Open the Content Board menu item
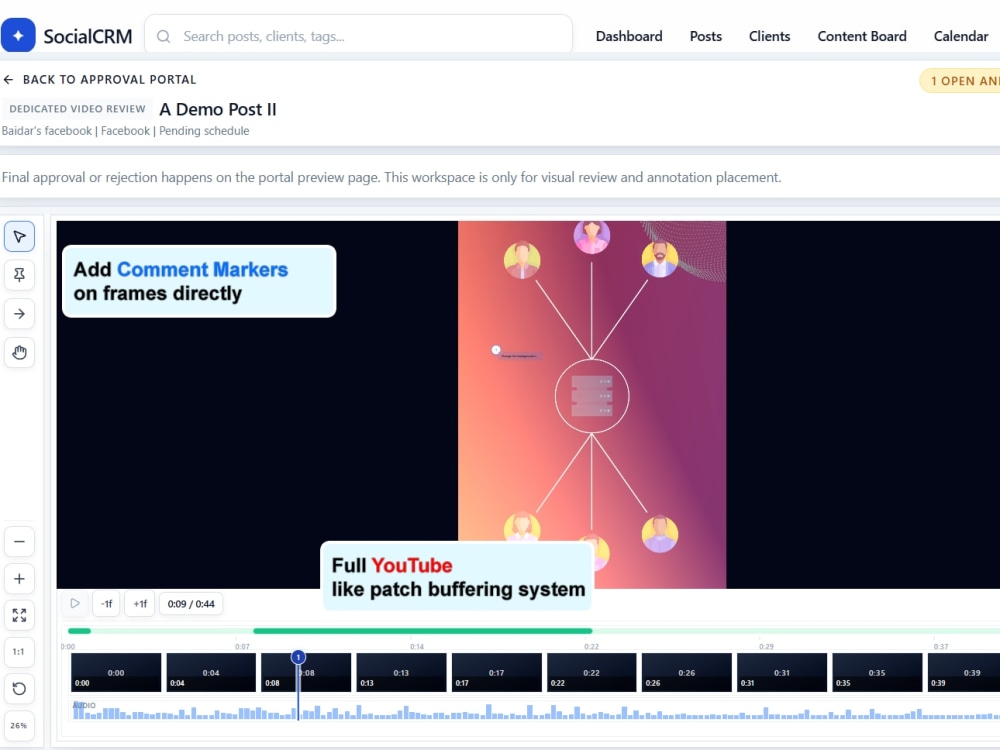The height and width of the screenshot is (750, 1000). point(862,36)
